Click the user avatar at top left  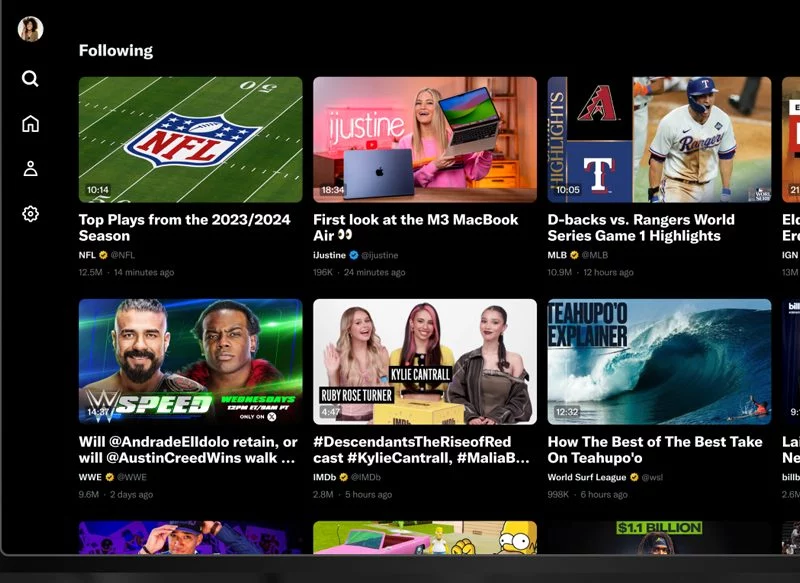click(x=30, y=29)
